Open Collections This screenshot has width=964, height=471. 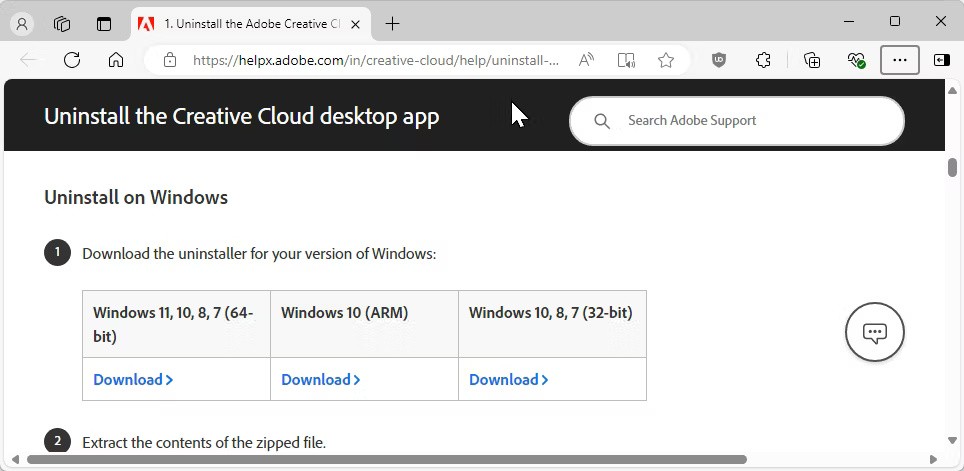(x=812, y=60)
